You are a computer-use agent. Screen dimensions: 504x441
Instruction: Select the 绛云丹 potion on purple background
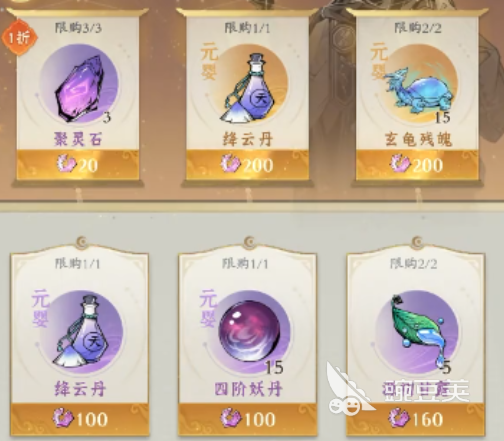point(82,331)
